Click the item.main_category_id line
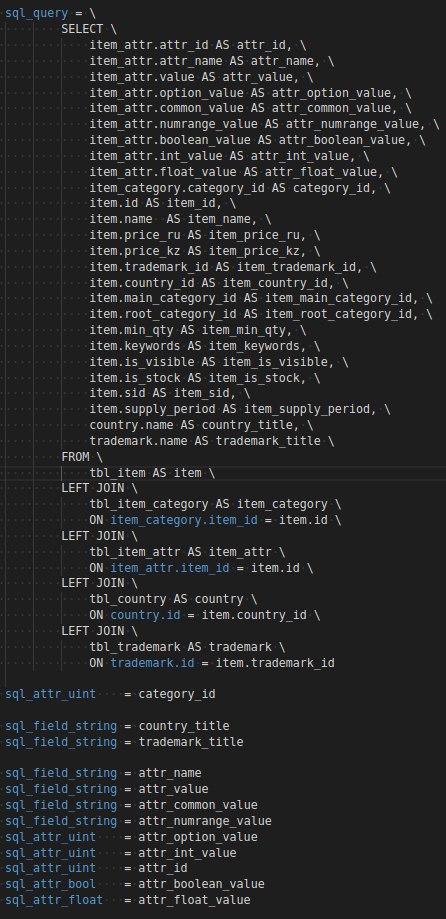Viewport: 446px width, 919px height. point(261,298)
